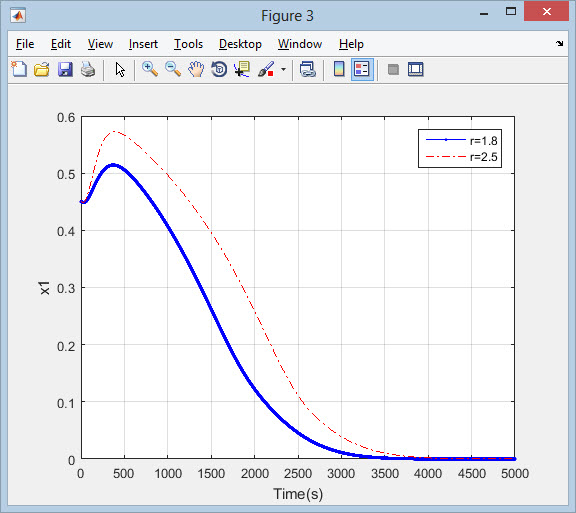This screenshot has width=576, height=513.
Task: Select the Zoom Out magnifier tool
Action: (x=173, y=69)
